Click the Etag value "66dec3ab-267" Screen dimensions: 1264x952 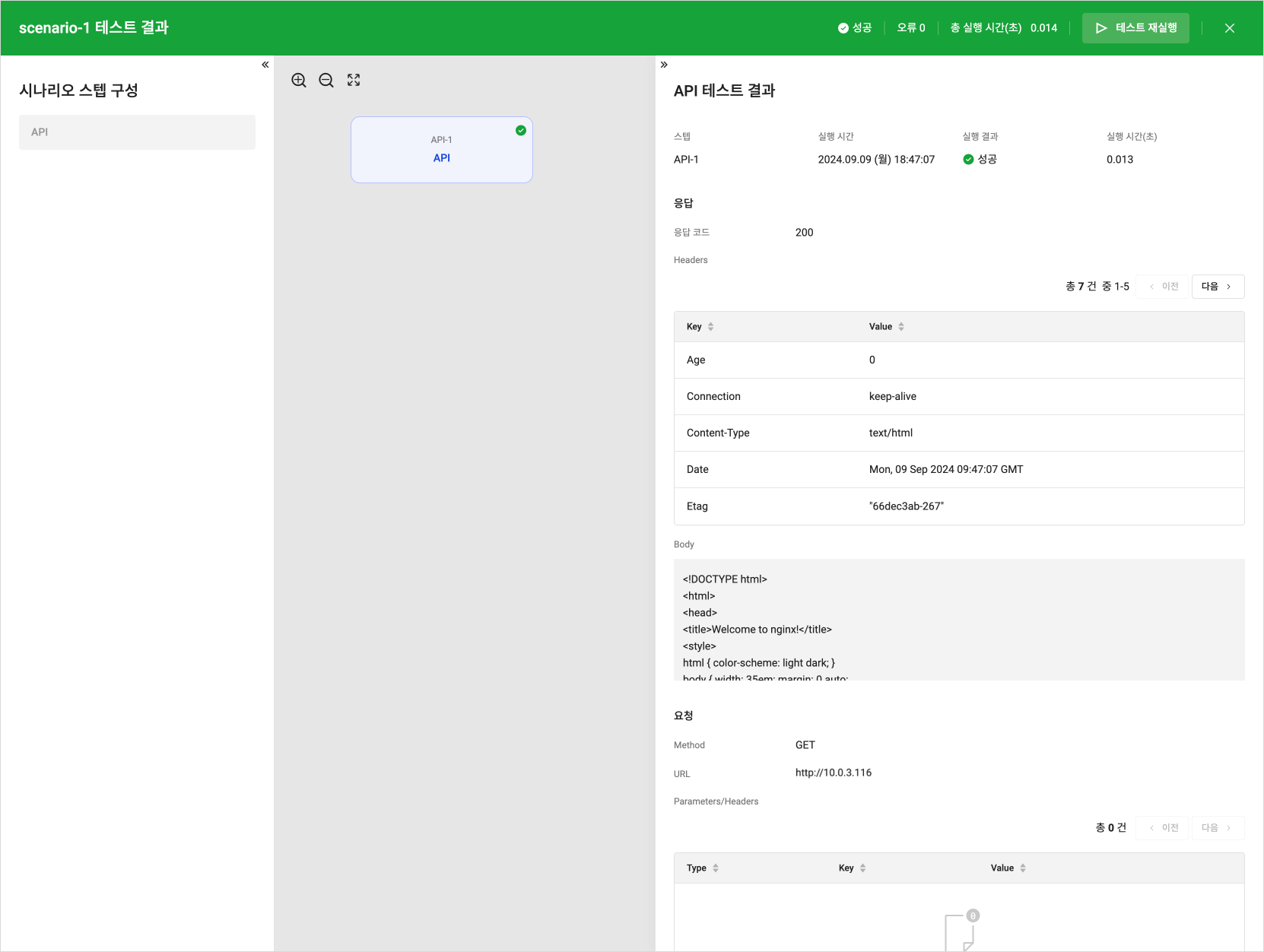tap(907, 506)
